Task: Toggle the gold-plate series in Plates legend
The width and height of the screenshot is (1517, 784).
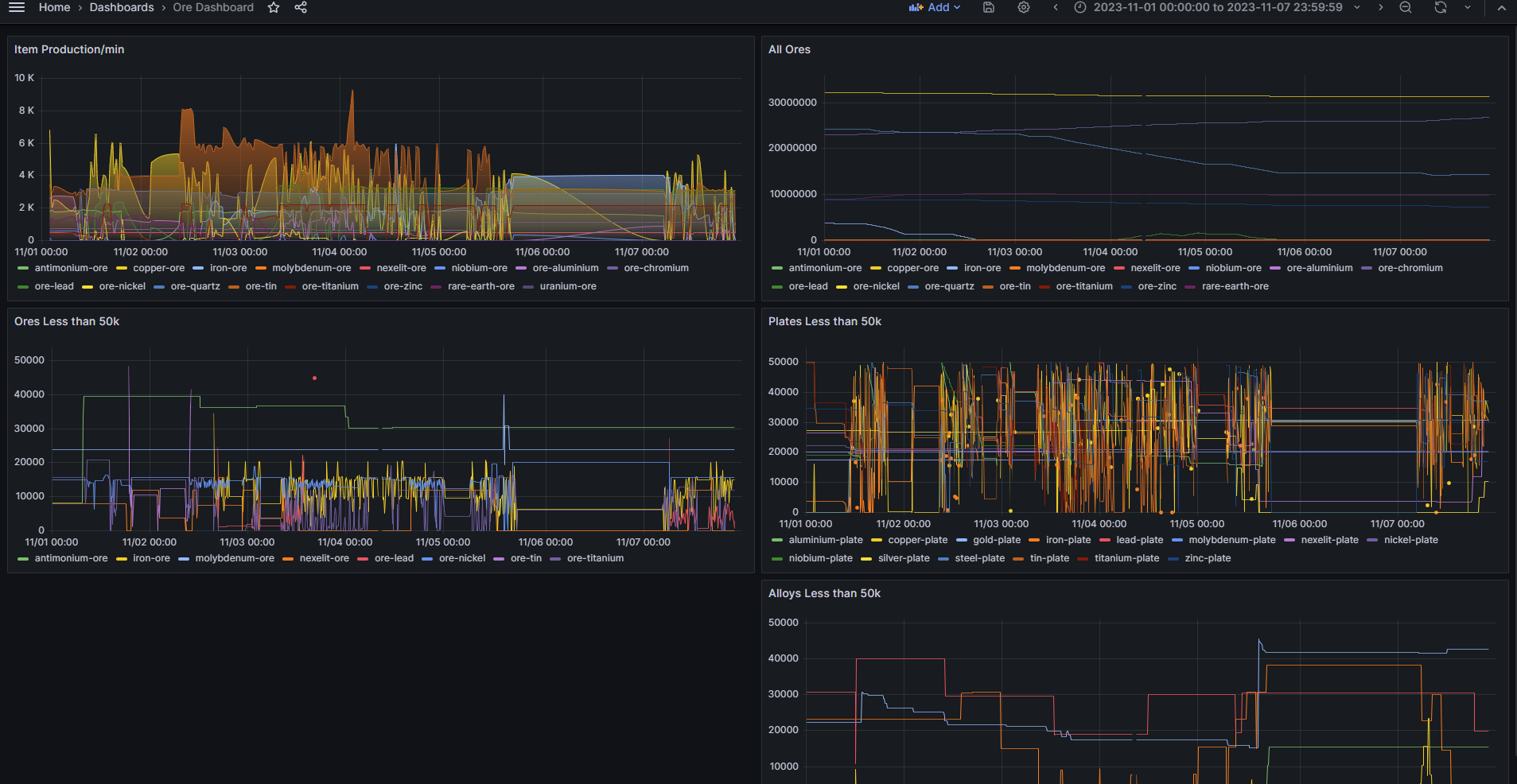Action: [996, 540]
